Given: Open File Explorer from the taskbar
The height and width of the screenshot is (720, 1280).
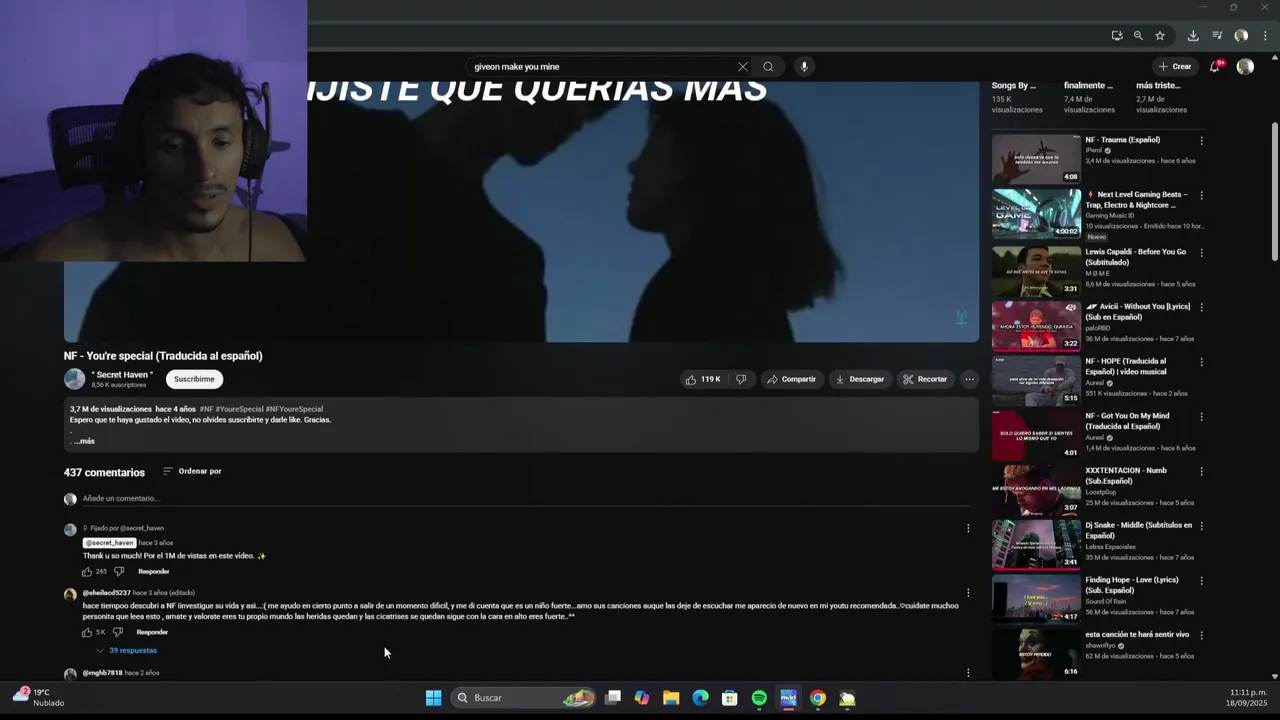Looking at the screenshot, I should pyautogui.click(x=671, y=698).
